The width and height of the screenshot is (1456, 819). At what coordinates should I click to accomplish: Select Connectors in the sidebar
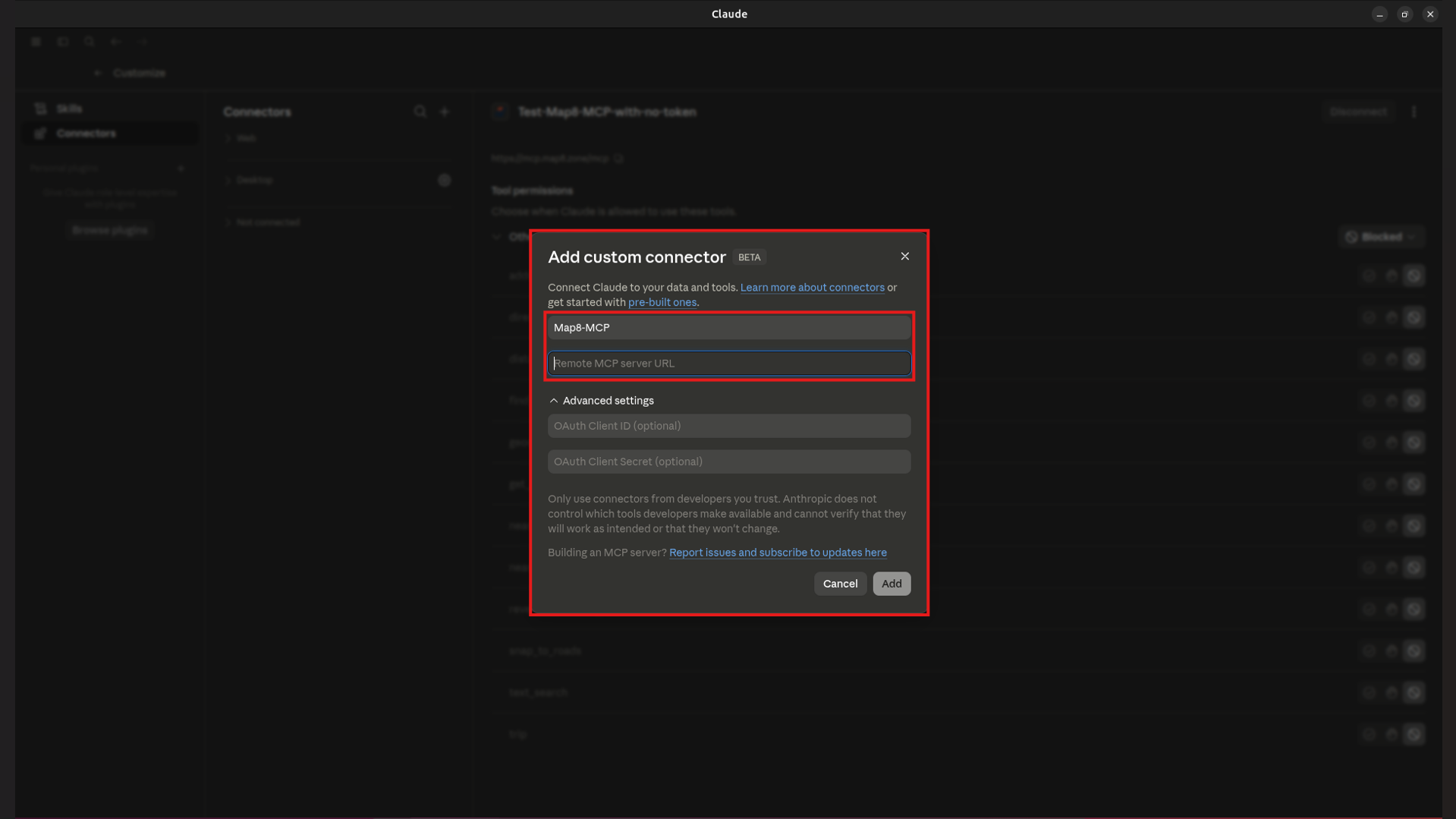(111, 134)
